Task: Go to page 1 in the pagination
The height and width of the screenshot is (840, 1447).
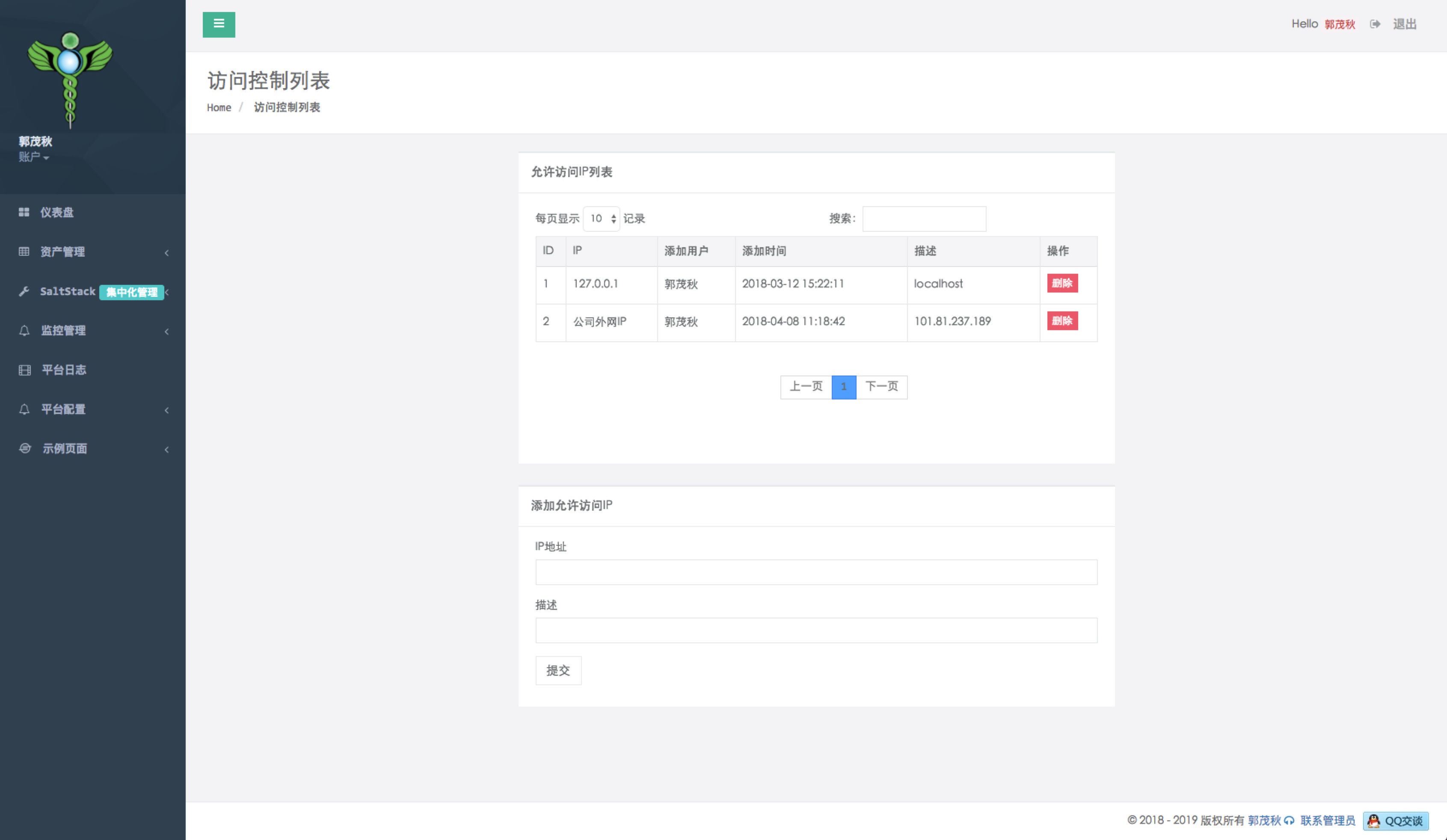Action: tap(843, 387)
